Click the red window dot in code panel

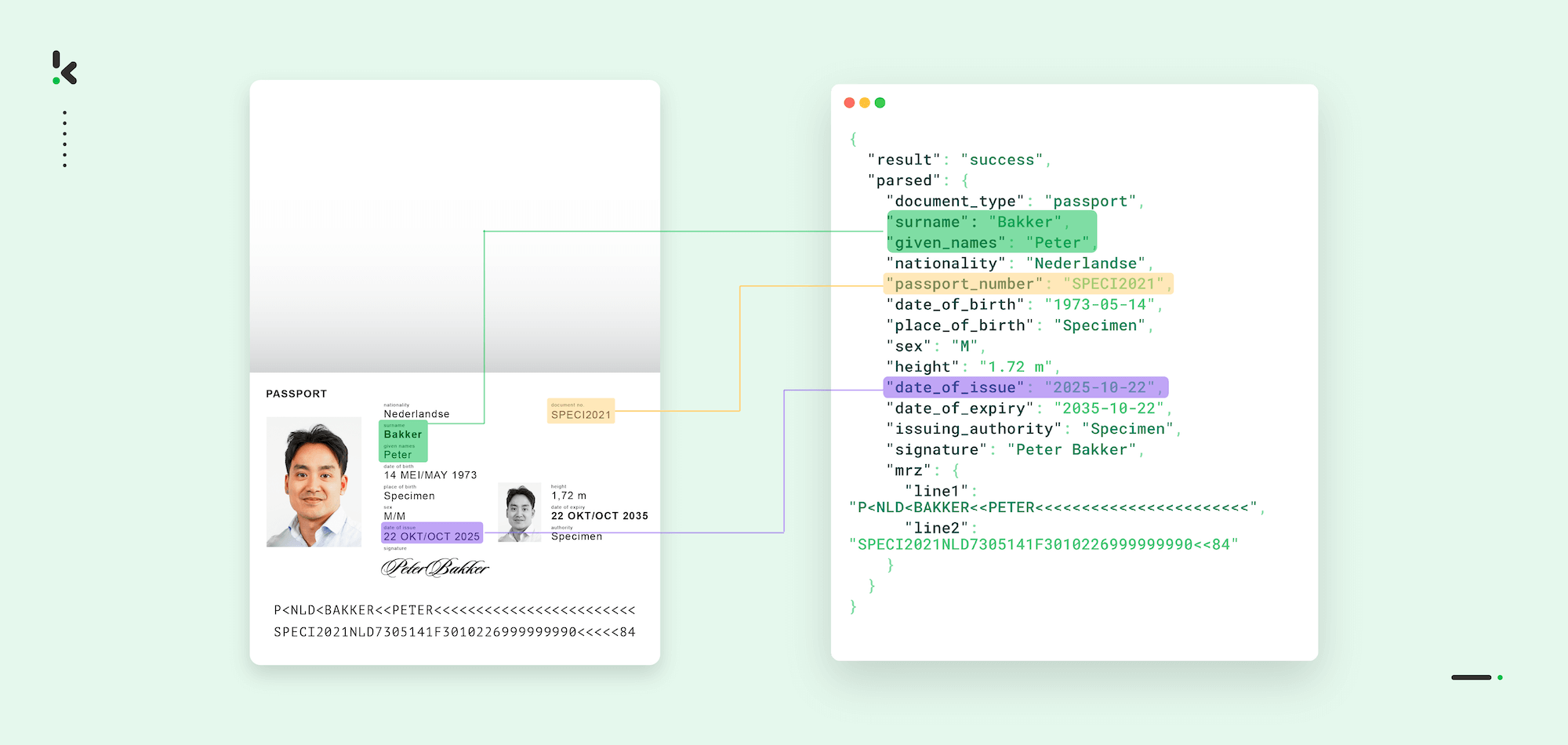[849, 103]
